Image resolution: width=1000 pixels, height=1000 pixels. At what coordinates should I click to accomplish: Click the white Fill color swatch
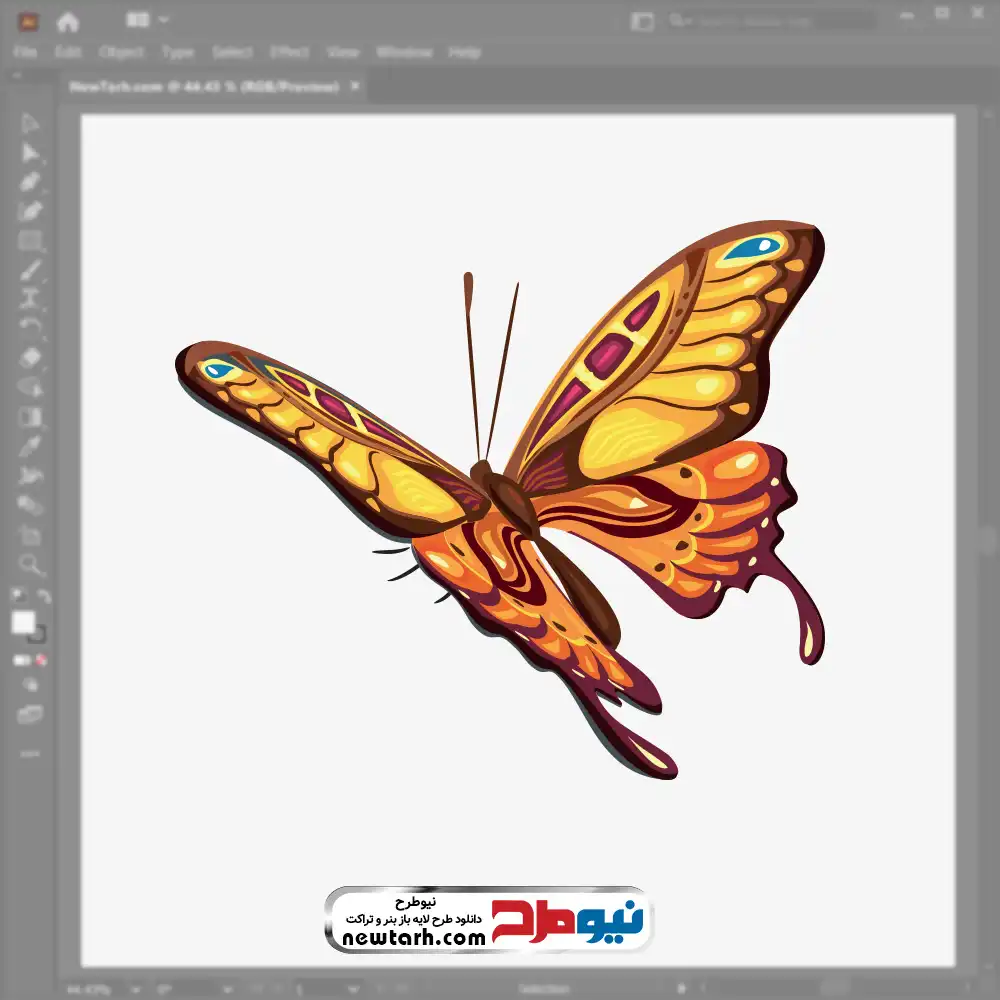24,623
